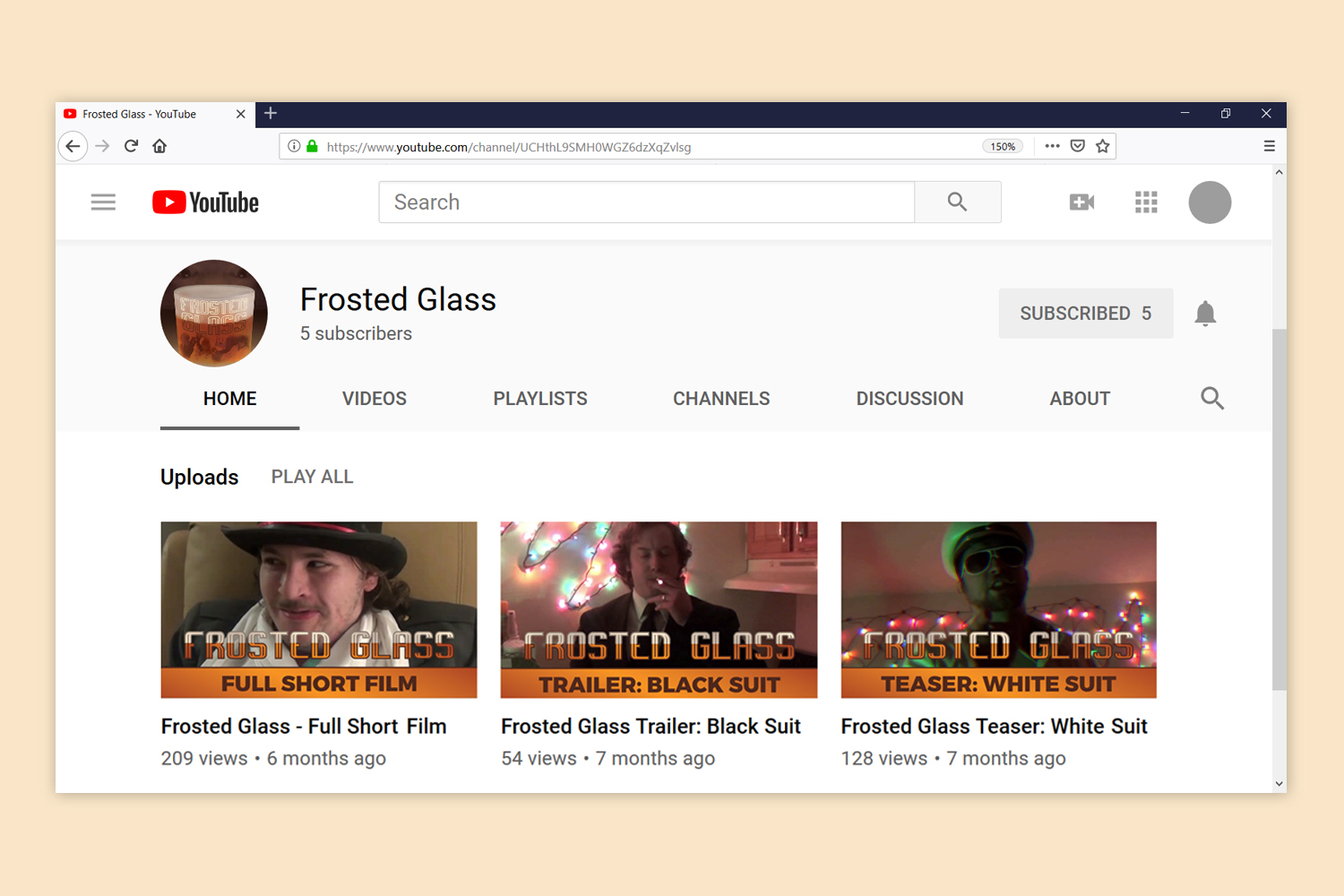Click the search magnifier button
The image size is (1344, 896).
957,202
